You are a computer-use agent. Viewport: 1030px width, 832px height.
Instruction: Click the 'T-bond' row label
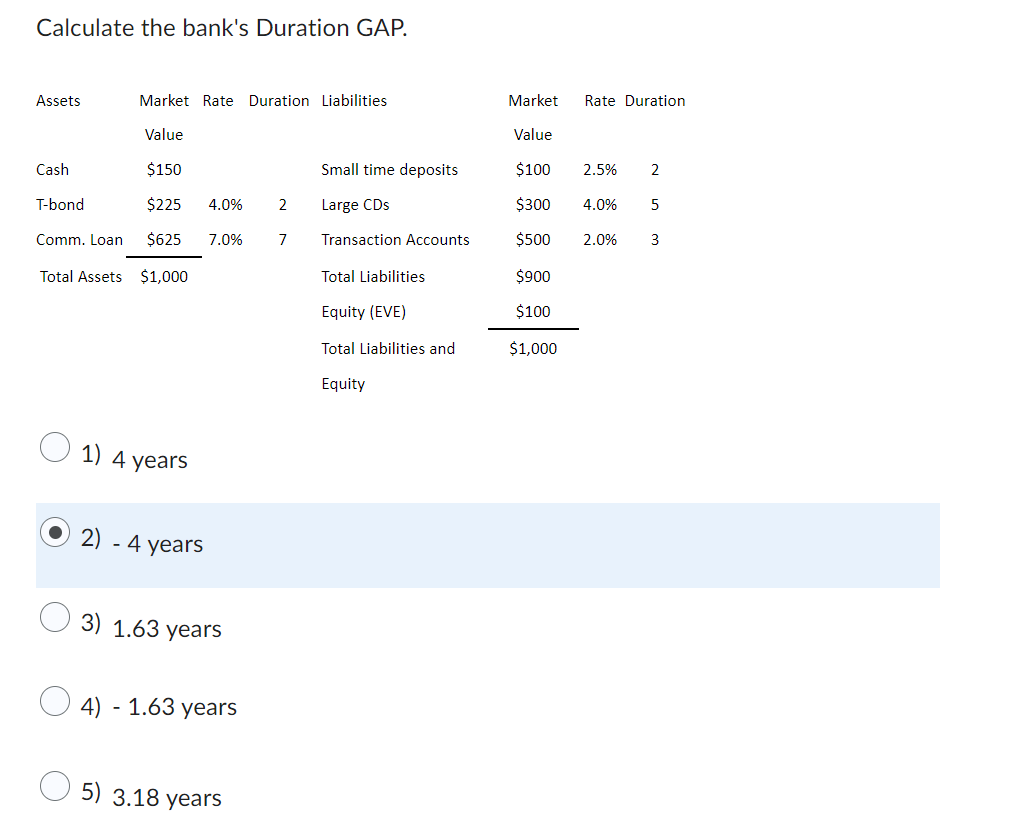60,204
